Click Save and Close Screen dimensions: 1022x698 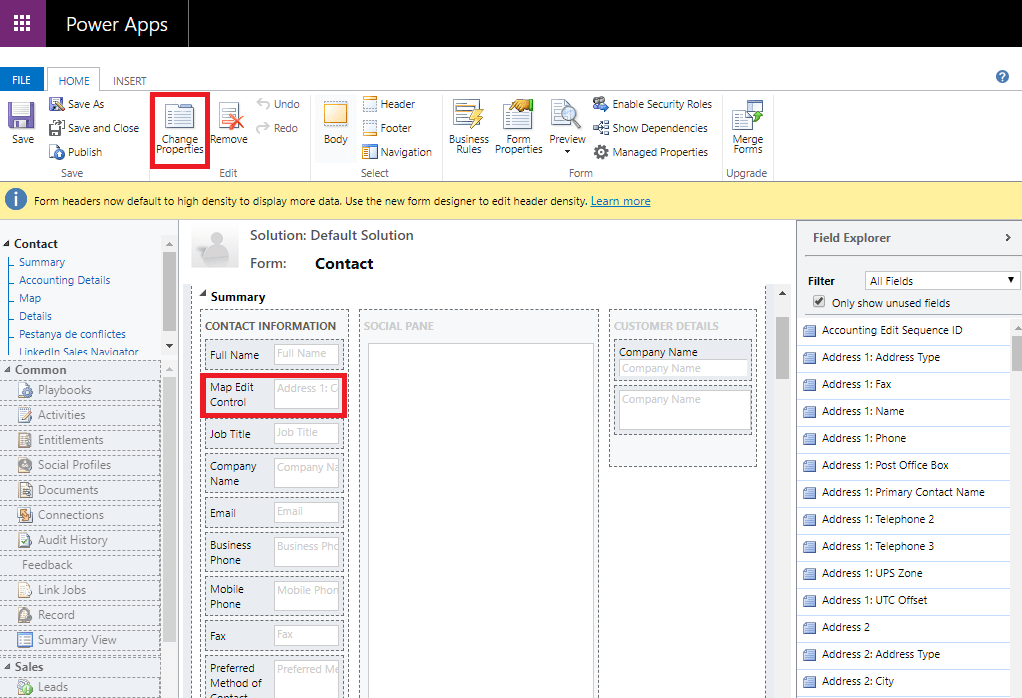[x=95, y=128]
